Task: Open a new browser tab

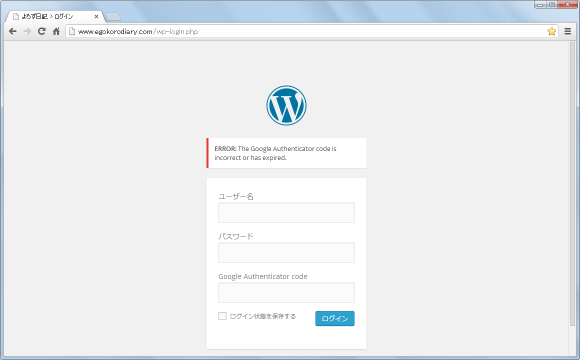Action: 113,17
